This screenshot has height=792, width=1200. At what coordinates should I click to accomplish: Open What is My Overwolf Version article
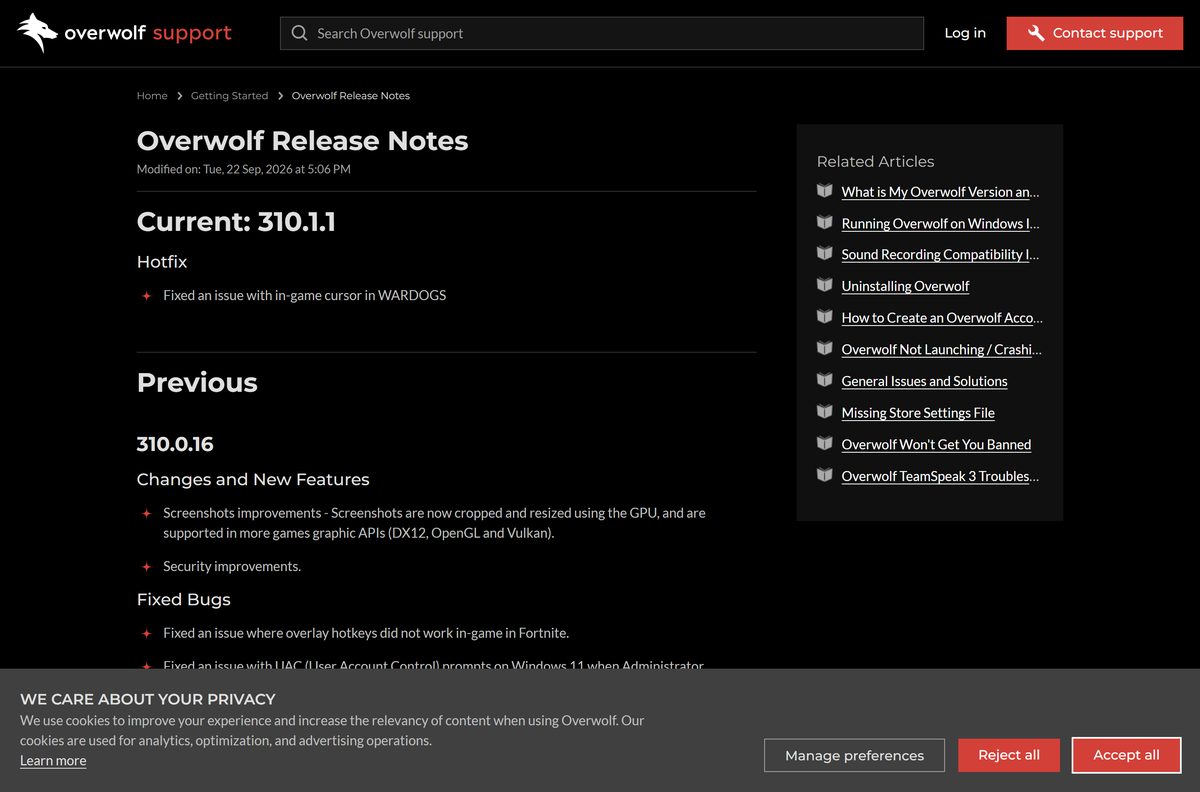pyautogui.click(x=940, y=192)
